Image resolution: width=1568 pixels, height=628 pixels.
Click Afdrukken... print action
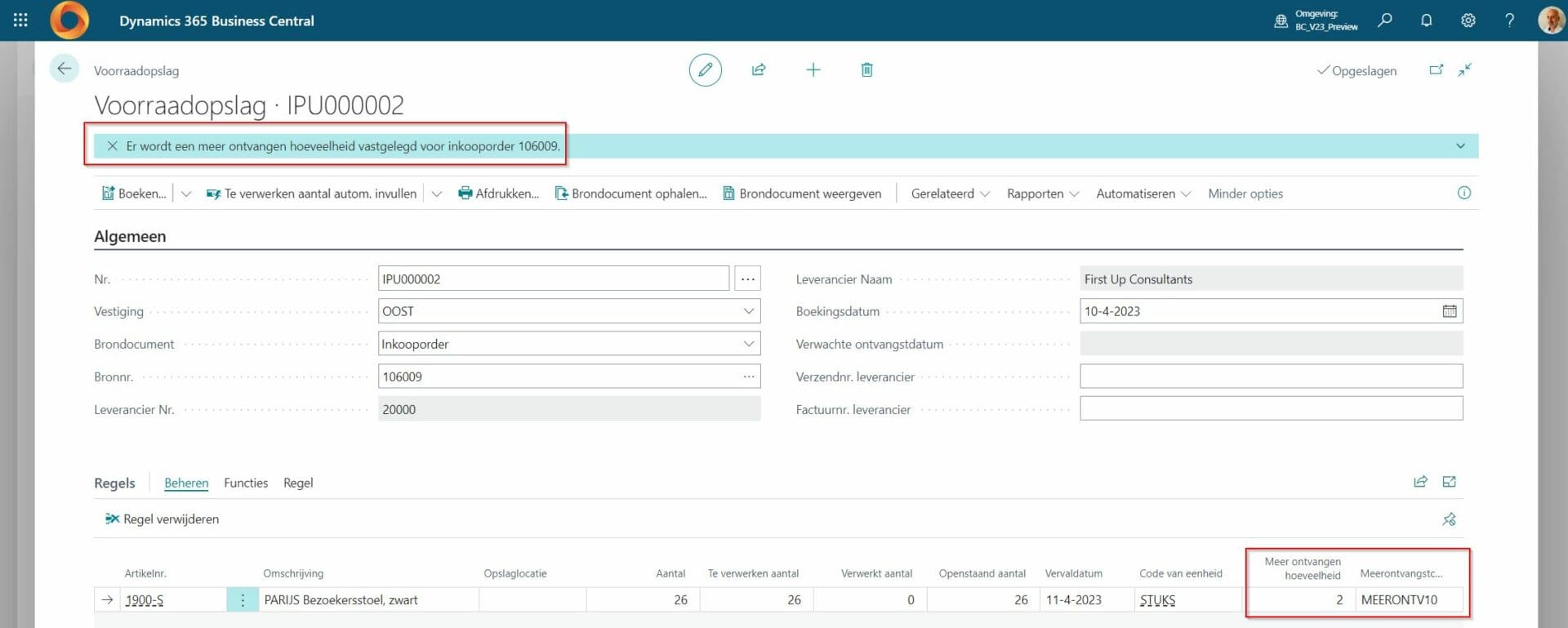(x=499, y=194)
